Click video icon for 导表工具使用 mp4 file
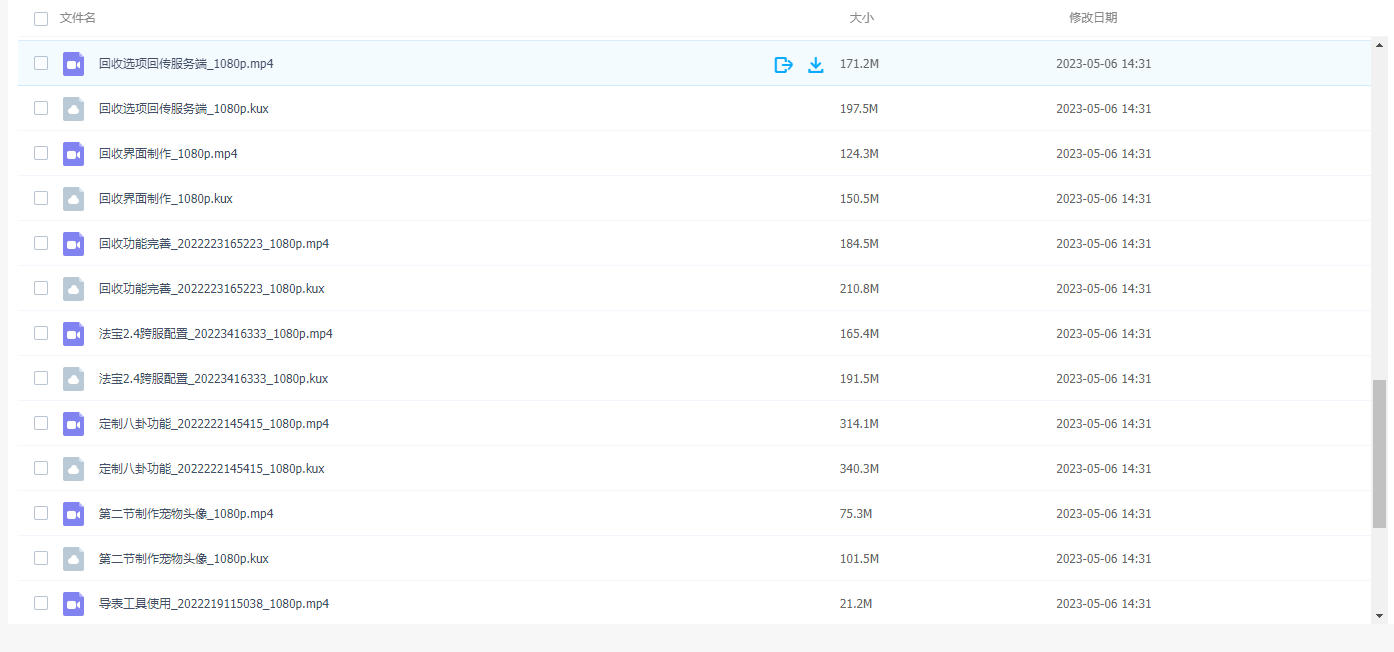Screen dimensions: 1394x652 coord(73,604)
